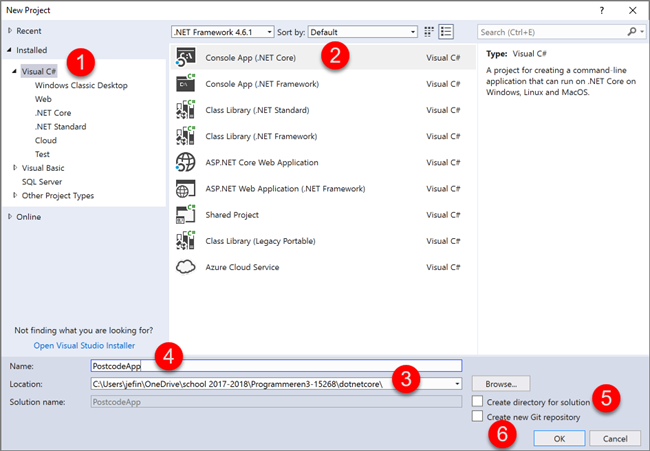Expand the Other Project Types node arrow
Image resolution: width=650 pixels, height=451 pixels.
pyautogui.click(x=15, y=195)
